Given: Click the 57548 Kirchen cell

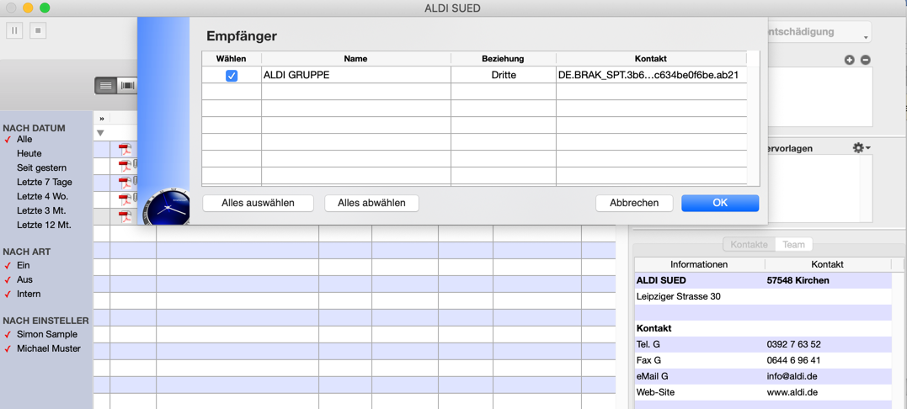Looking at the screenshot, I should coord(798,281).
